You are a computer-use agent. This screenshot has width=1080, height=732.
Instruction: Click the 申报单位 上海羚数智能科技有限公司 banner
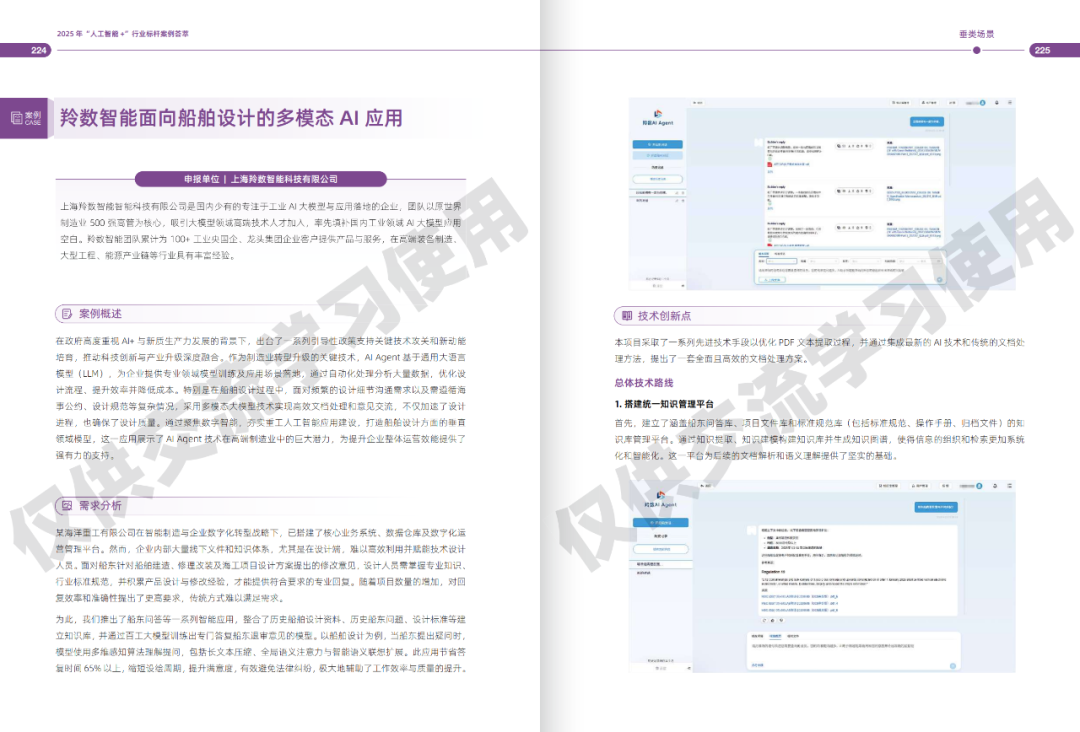[x=260, y=179]
